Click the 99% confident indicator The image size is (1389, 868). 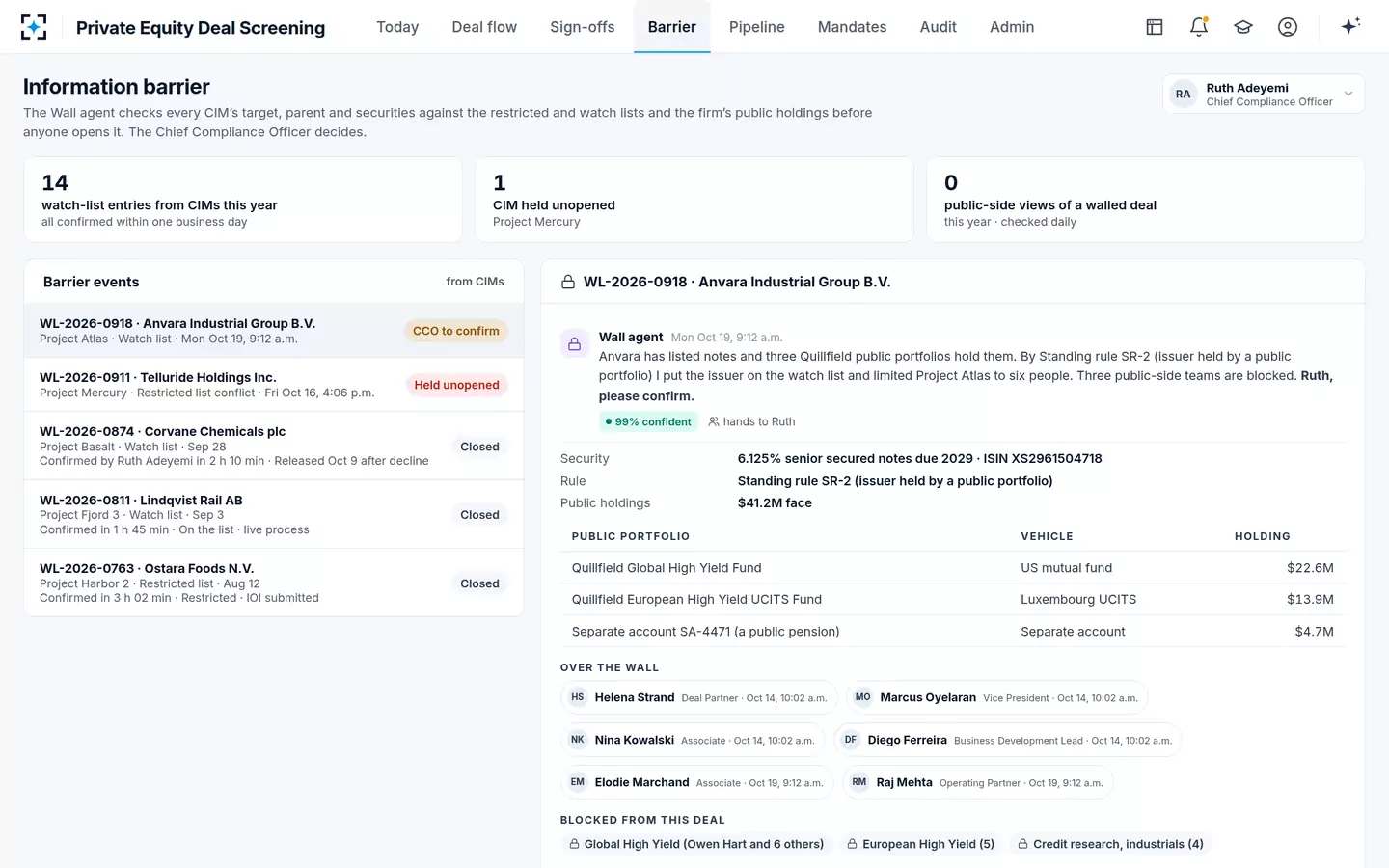[647, 421]
